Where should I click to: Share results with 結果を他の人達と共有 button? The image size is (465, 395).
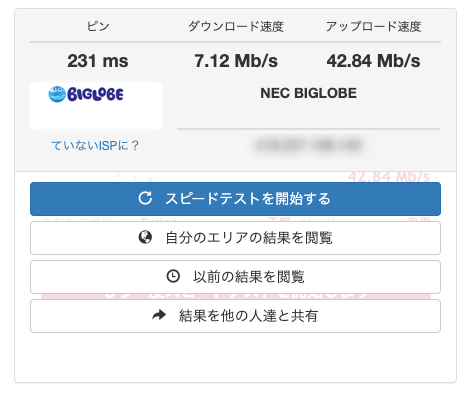pyautogui.click(x=235, y=316)
